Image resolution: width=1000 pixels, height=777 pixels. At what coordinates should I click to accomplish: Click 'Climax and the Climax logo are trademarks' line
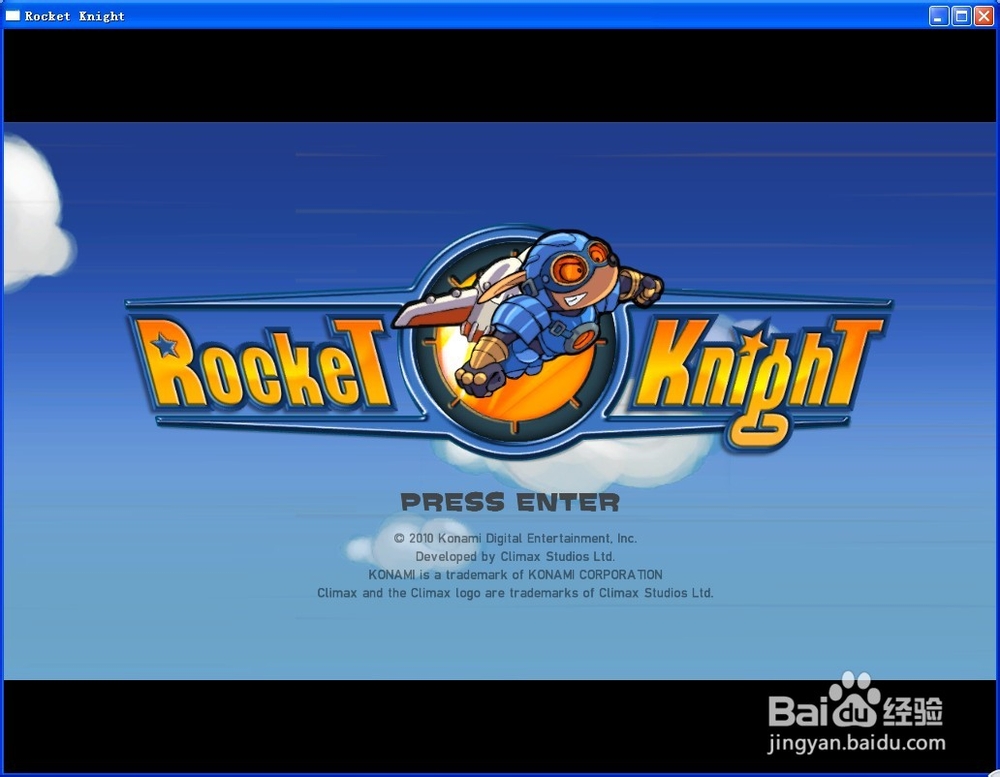pos(515,593)
